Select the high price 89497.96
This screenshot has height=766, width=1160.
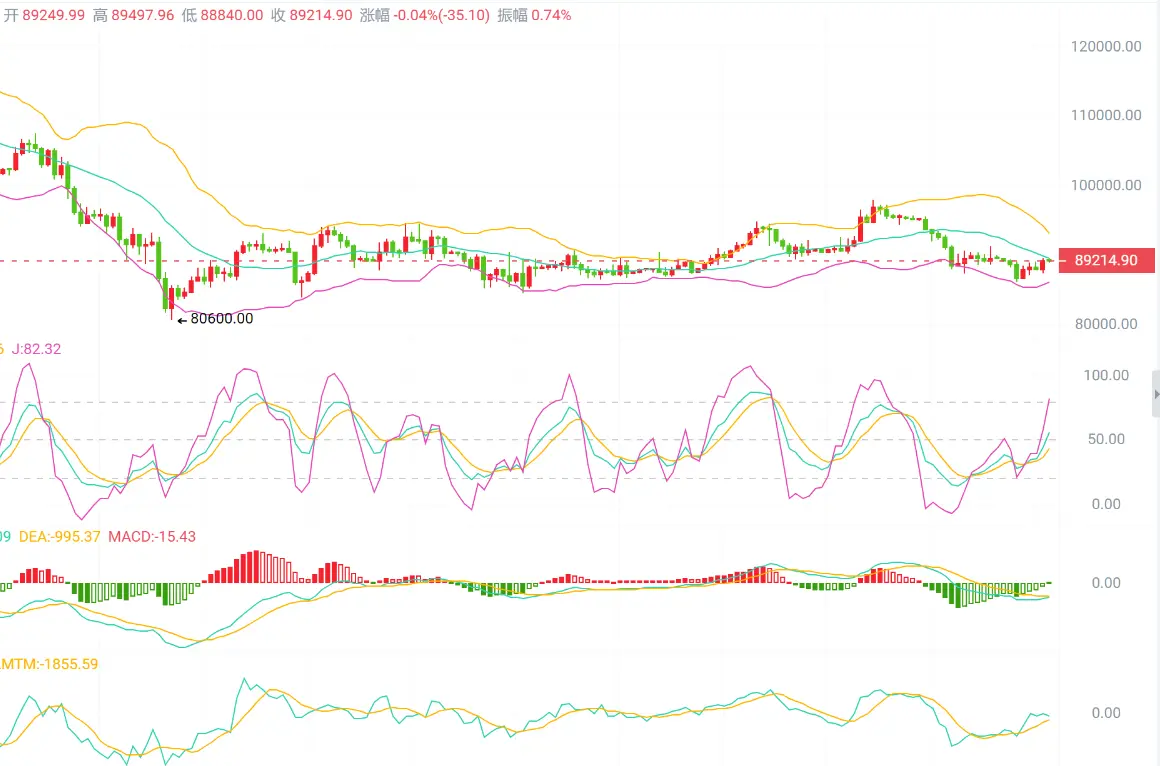[143, 15]
